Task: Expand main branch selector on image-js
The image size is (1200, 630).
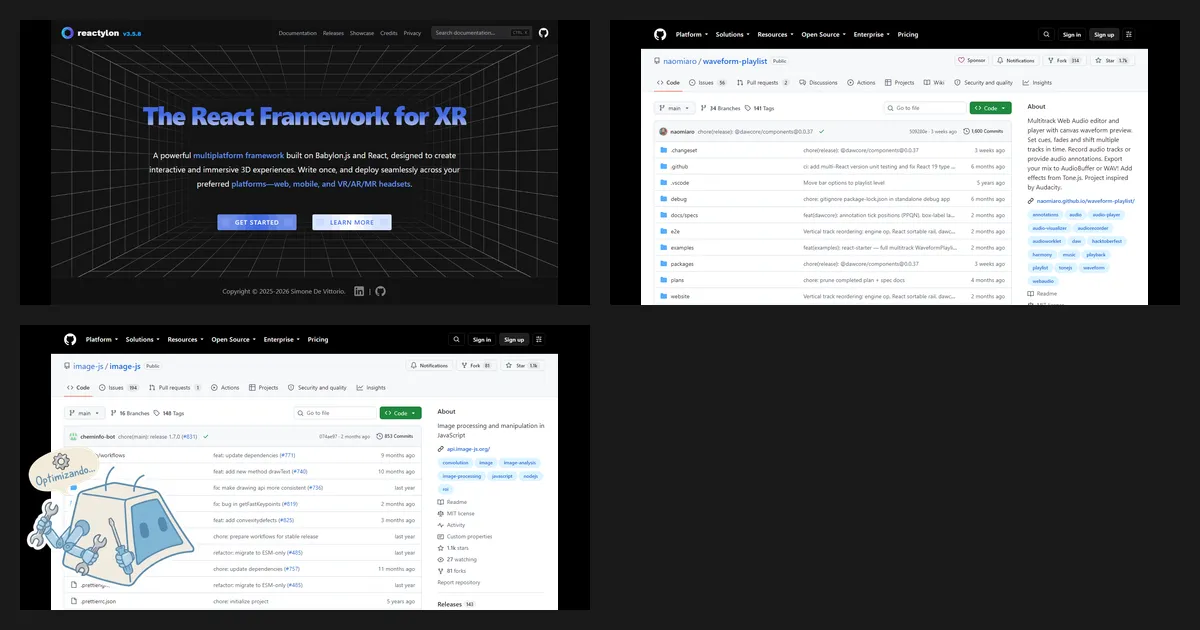Action: (x=85, y=413)
